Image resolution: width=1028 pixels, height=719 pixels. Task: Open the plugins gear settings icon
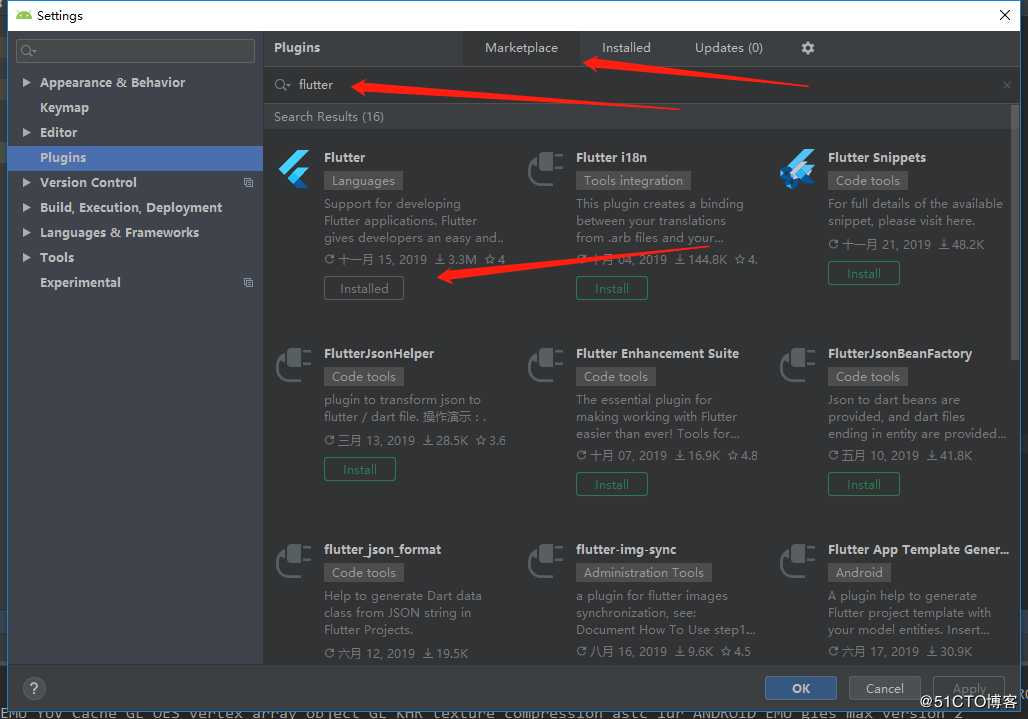point(808,48)
